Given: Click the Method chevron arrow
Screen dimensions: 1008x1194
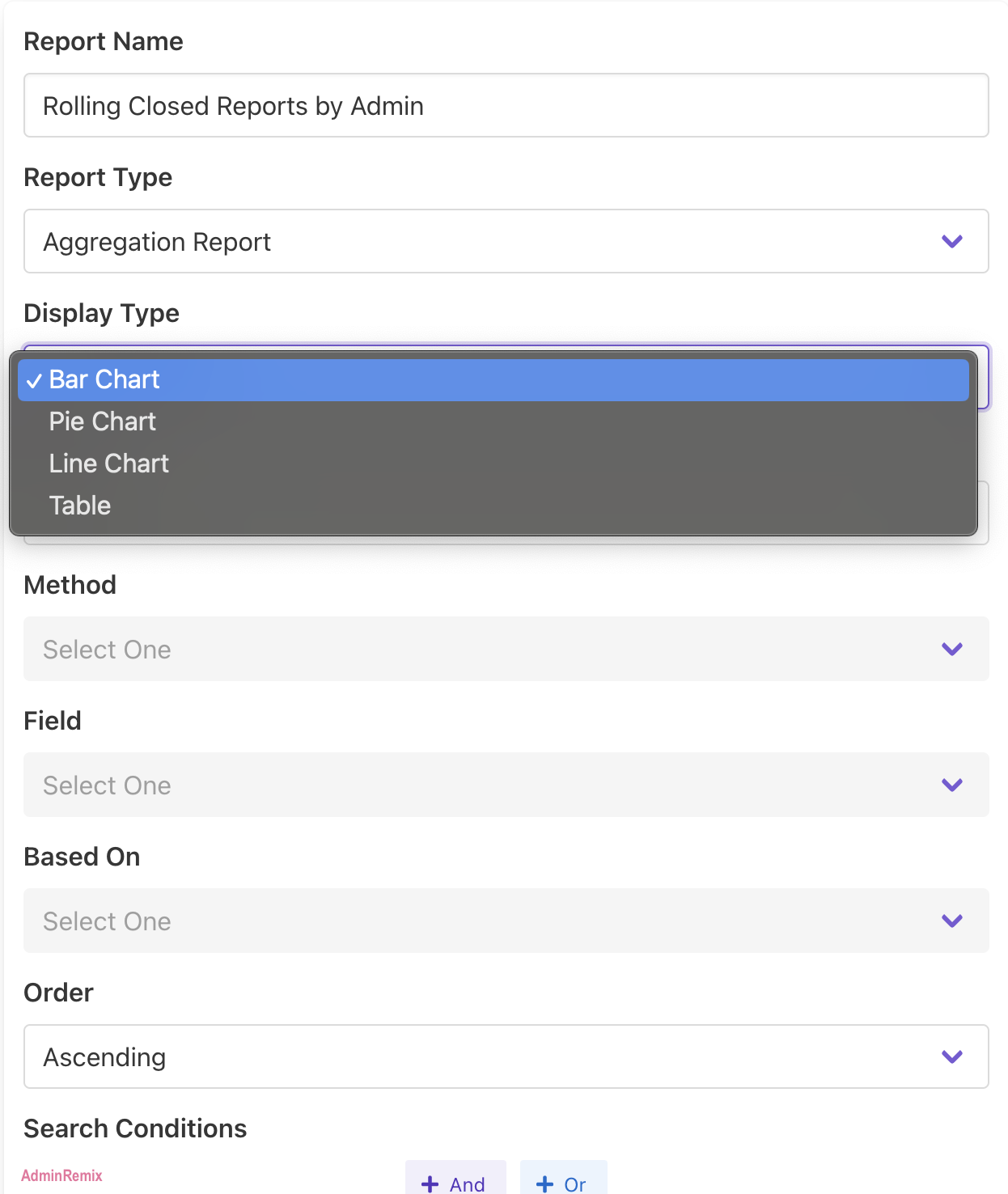Looking at the screenshot, I should 952,650.
